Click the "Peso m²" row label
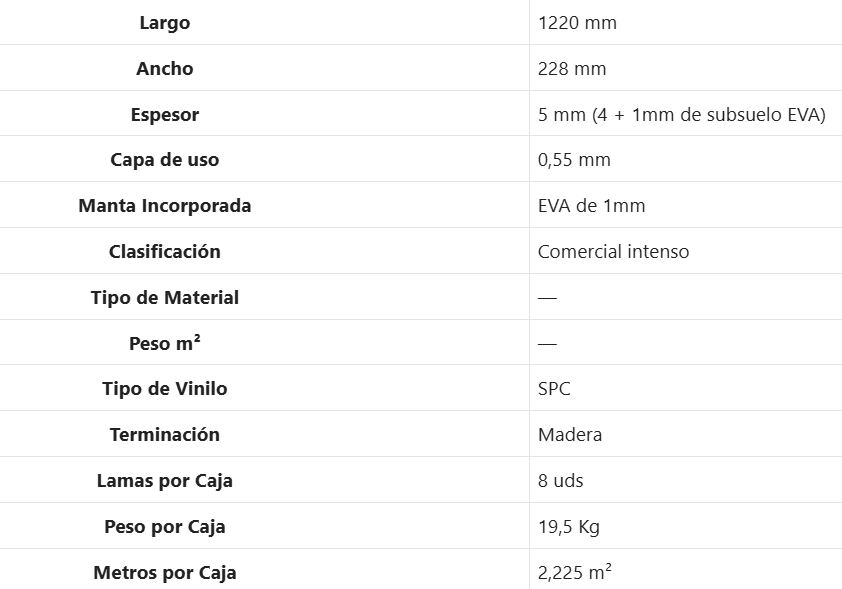 click(164, 344)
